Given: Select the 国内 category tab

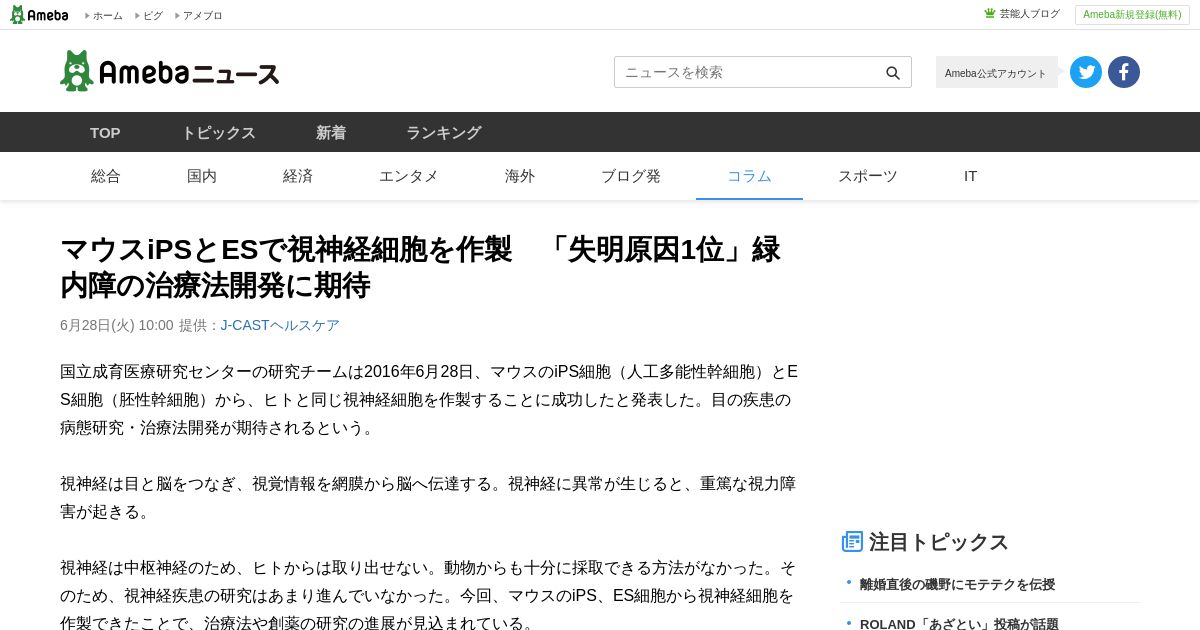Looking at the screenshot, I should click(202, 176).
